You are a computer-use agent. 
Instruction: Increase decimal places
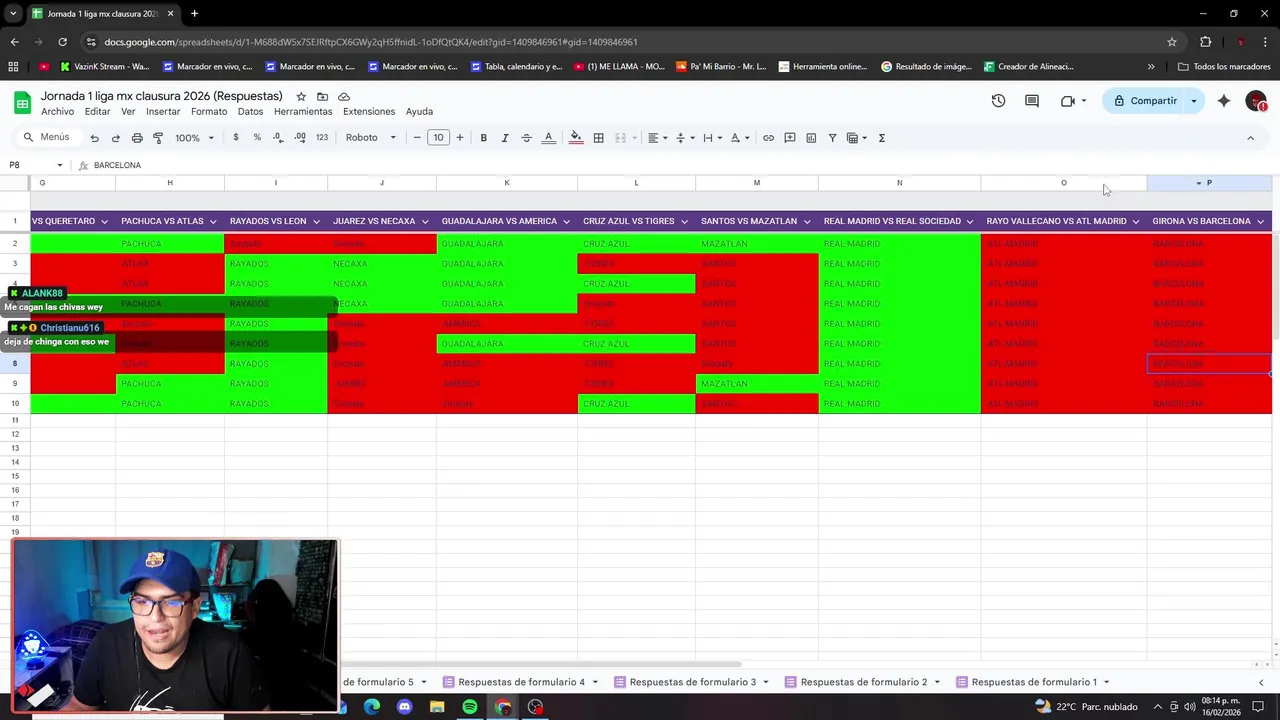pyautogui.click(x=300, y=138)
